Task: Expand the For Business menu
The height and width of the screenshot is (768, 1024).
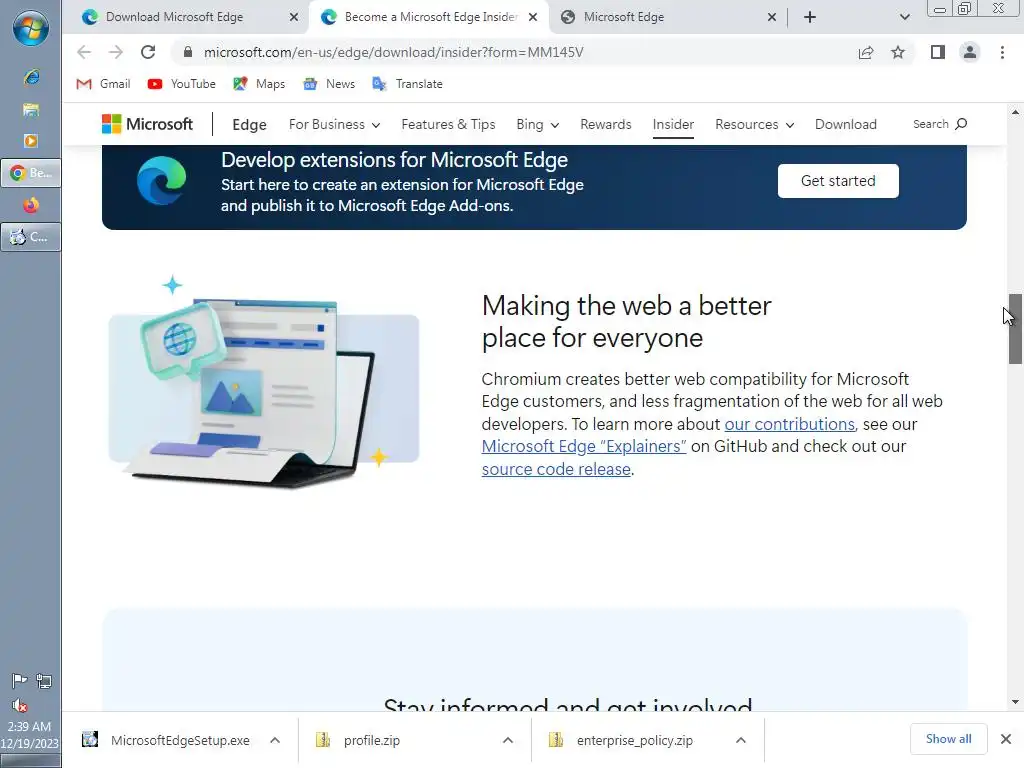Action: (x=334, y=124)
